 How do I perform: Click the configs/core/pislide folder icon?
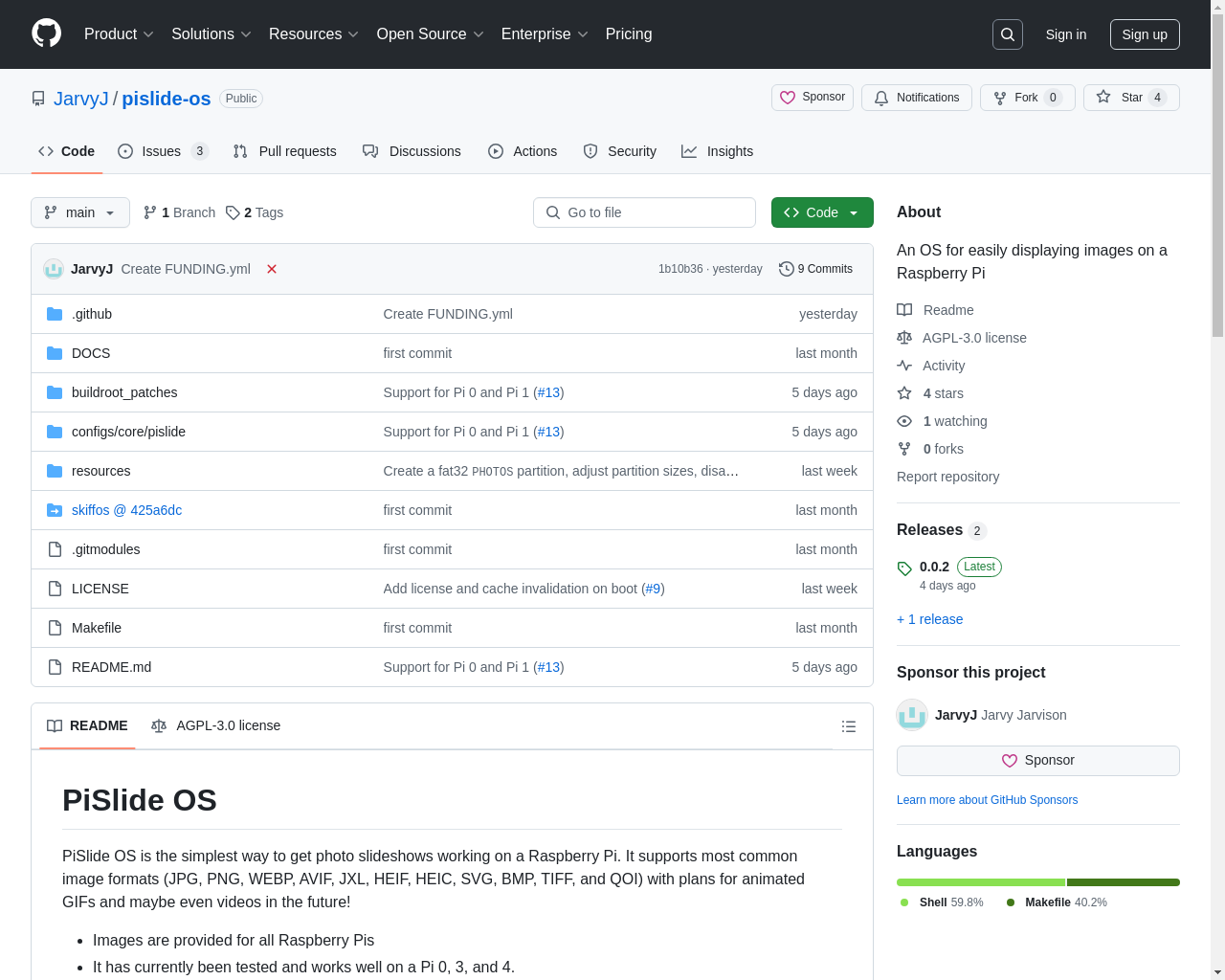coord(55,432)
